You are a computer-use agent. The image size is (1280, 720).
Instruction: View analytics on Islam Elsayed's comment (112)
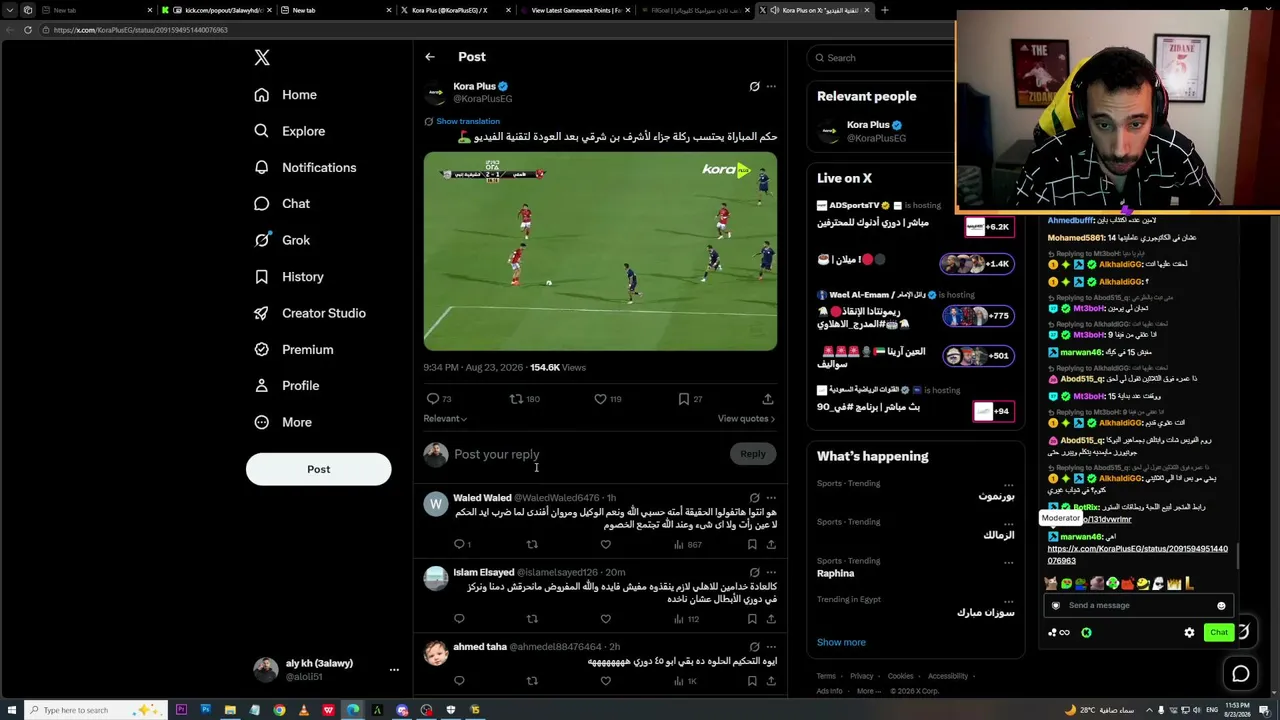pyautogui.click(x=687, y=619)
